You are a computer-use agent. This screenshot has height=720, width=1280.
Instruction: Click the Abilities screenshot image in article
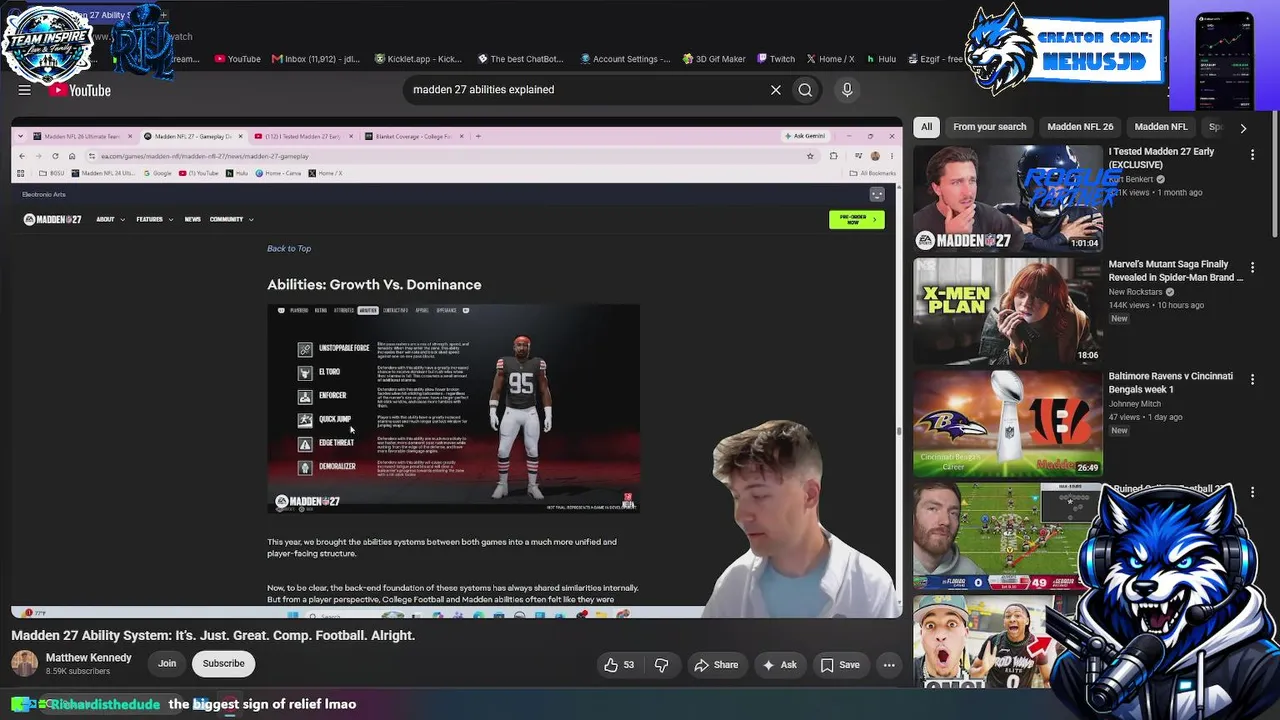click(453, 408)
